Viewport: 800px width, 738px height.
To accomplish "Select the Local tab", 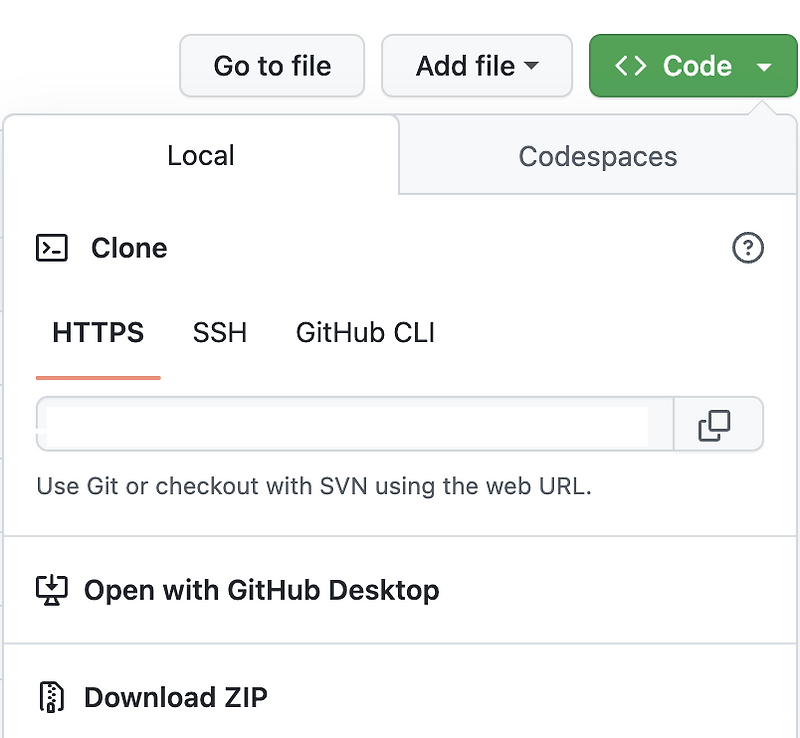I will (200, 155).
